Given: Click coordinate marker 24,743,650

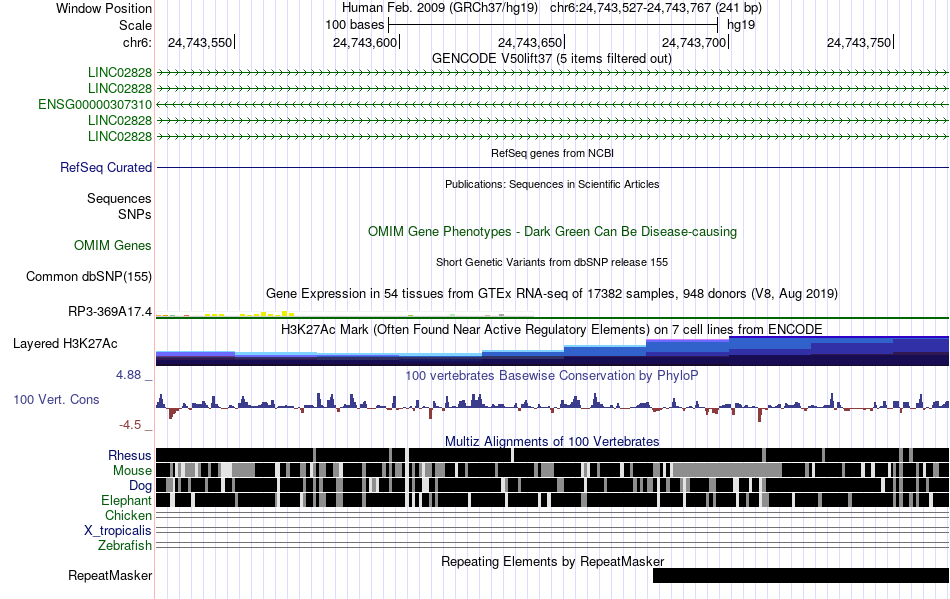Looking at the screenshot, I should (x=530, y=42).
